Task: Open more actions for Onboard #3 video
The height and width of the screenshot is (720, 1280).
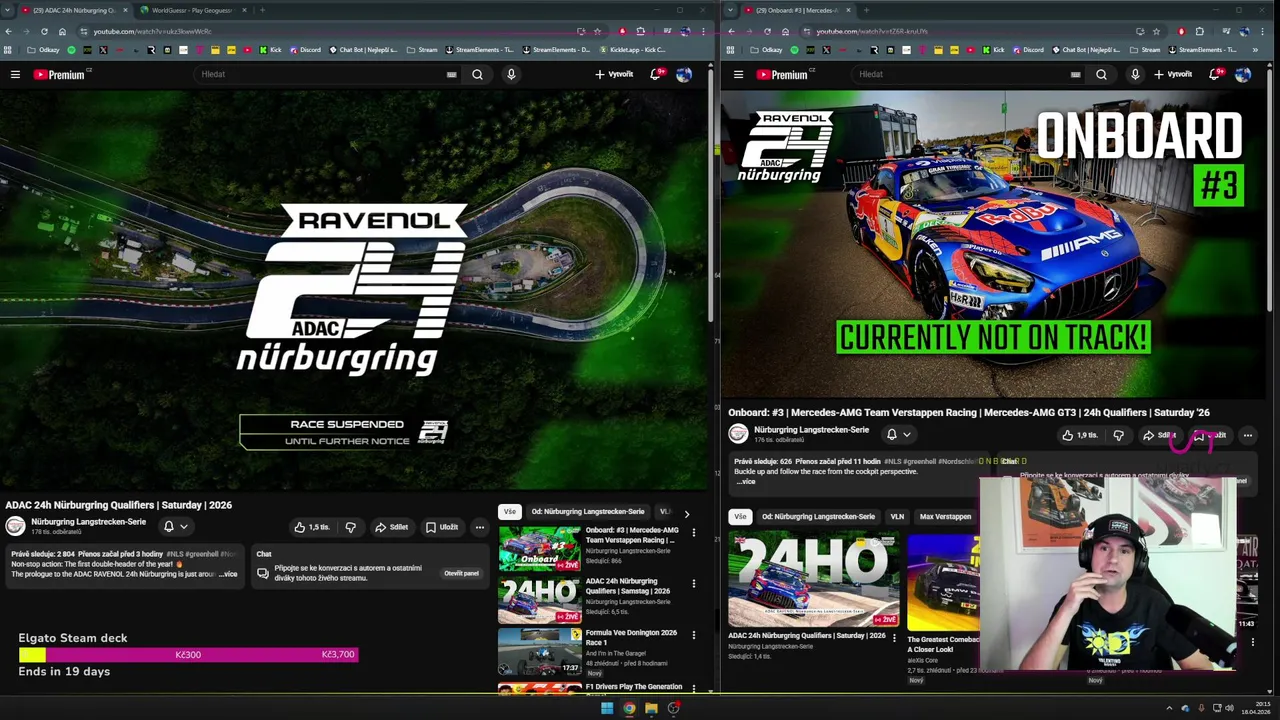Action: [1247, 435]
